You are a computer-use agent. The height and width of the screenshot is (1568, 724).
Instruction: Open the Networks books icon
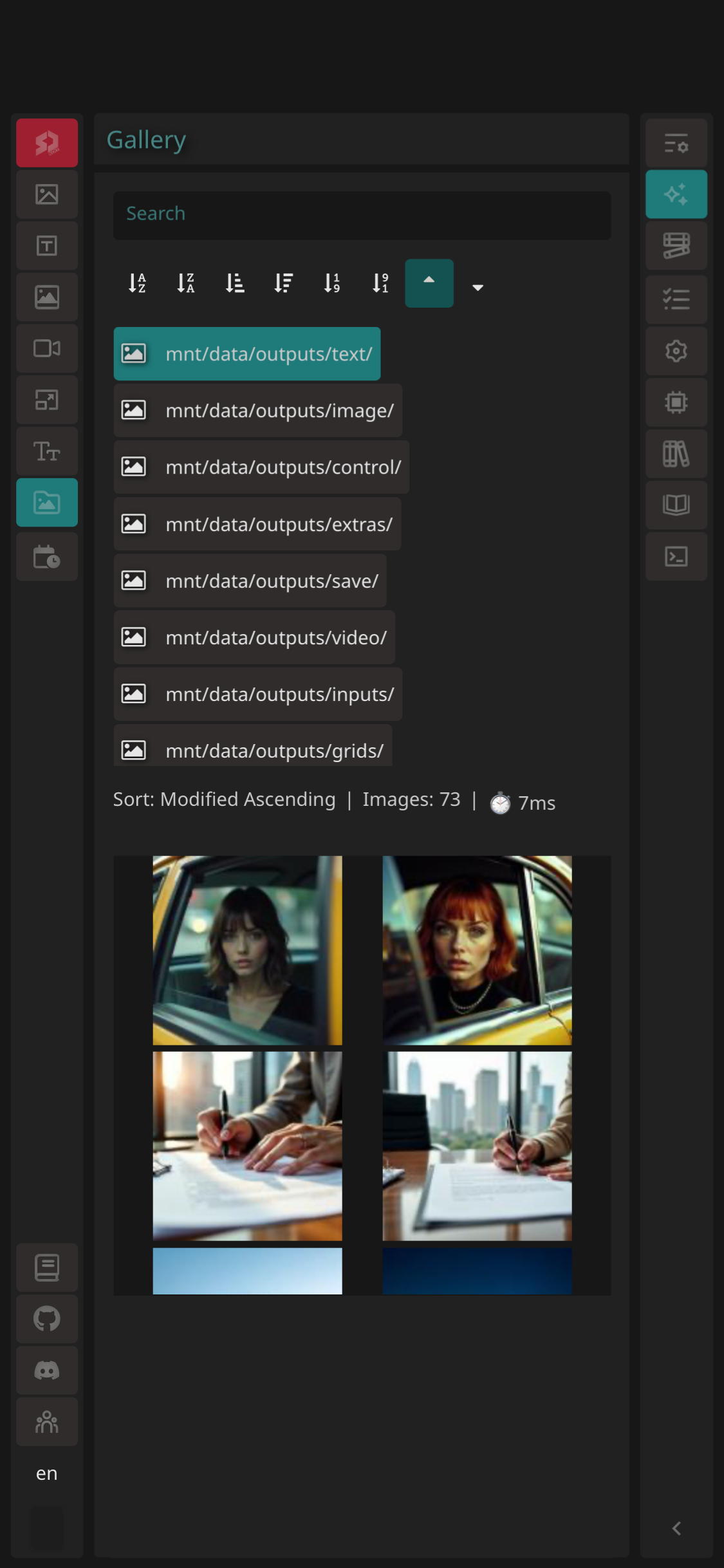tap(676, 454)
